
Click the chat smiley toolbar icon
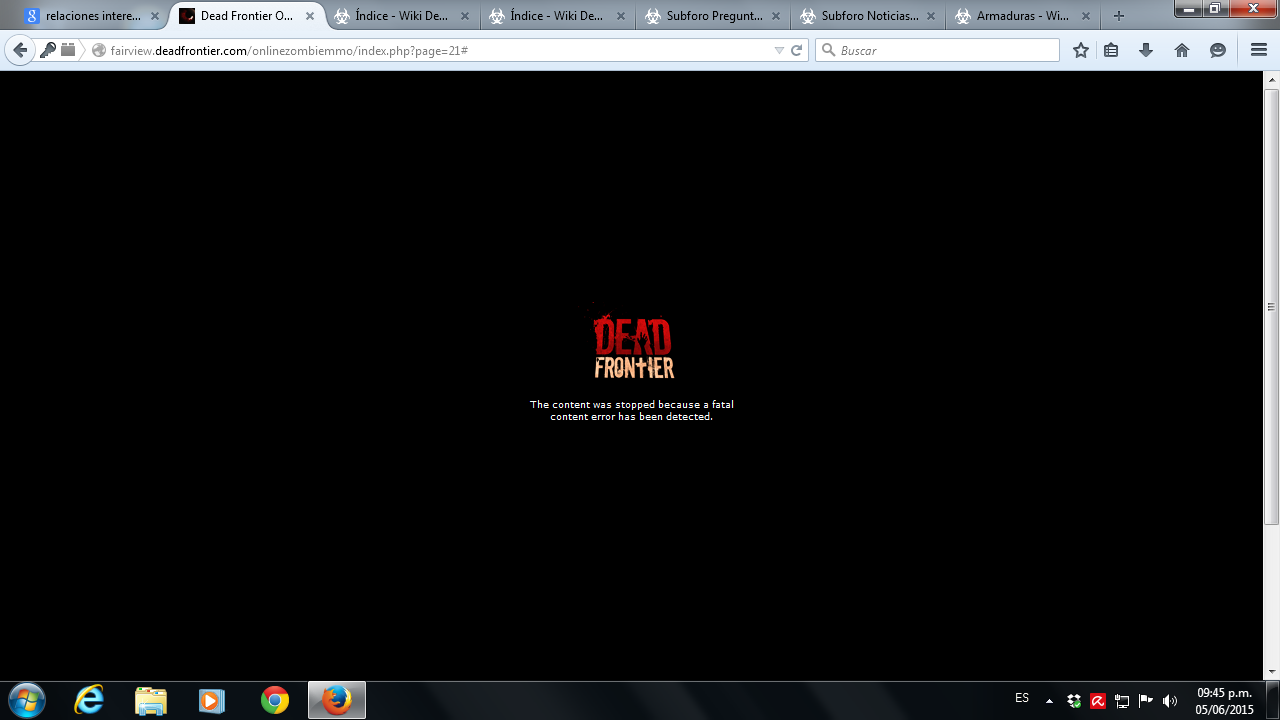(x=1218, y=50)
